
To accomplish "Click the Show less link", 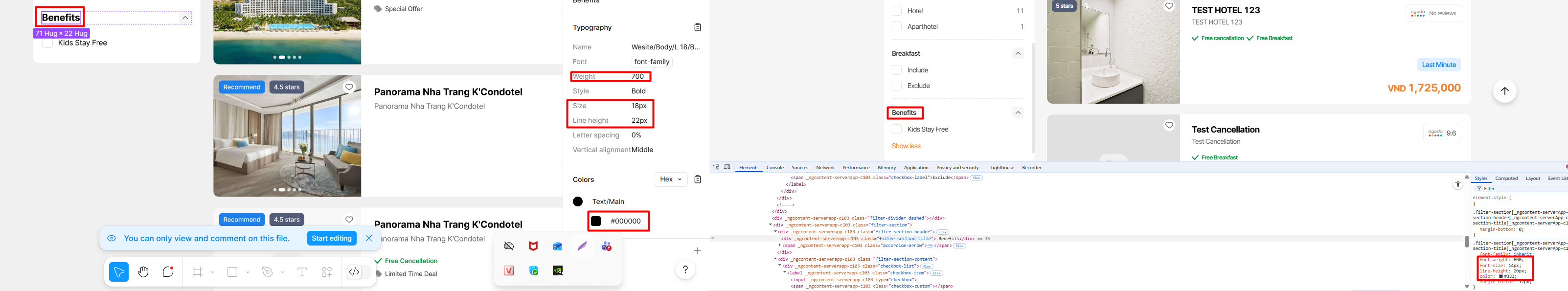I will tap(906, 146).
